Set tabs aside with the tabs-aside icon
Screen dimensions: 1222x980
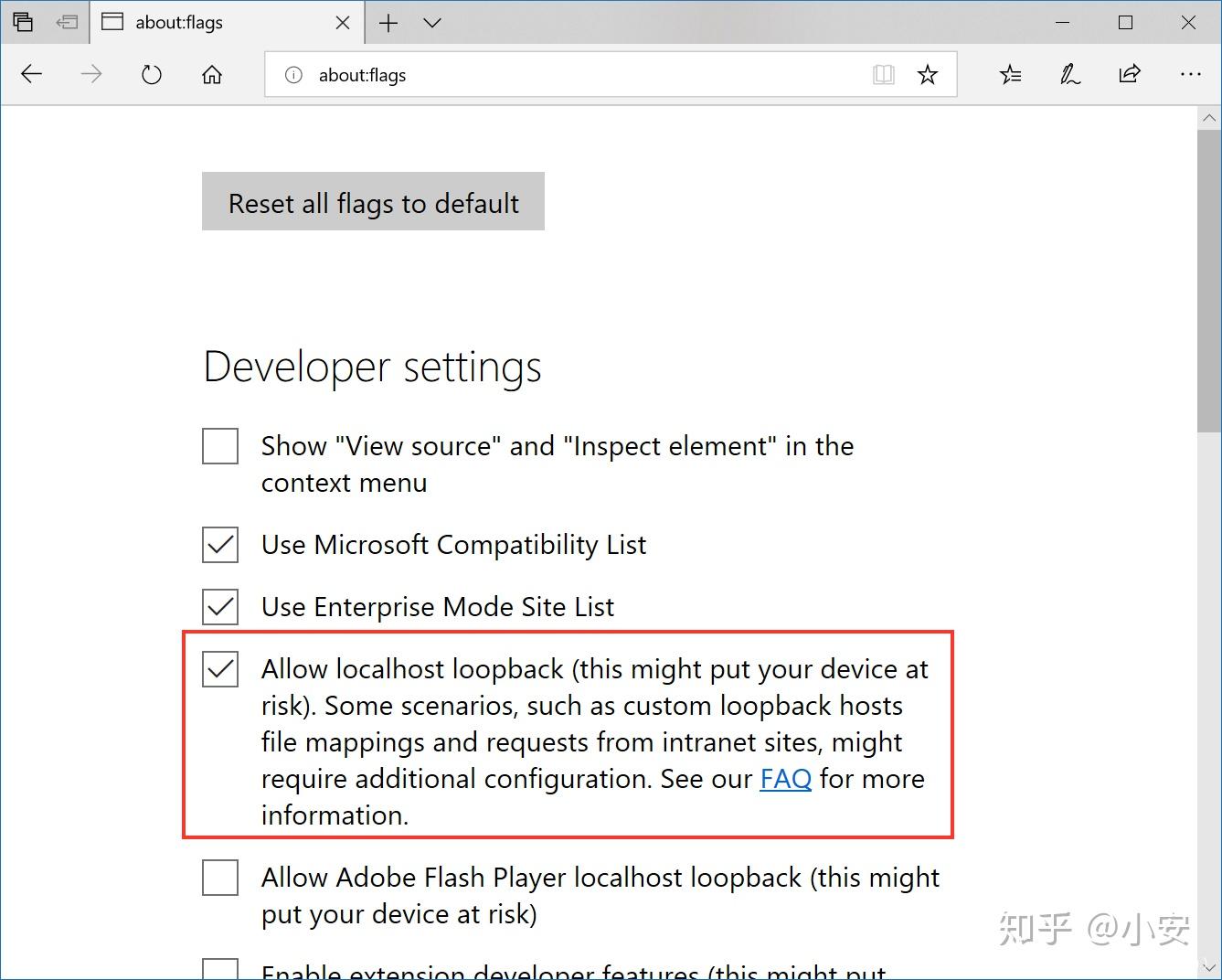24,22
